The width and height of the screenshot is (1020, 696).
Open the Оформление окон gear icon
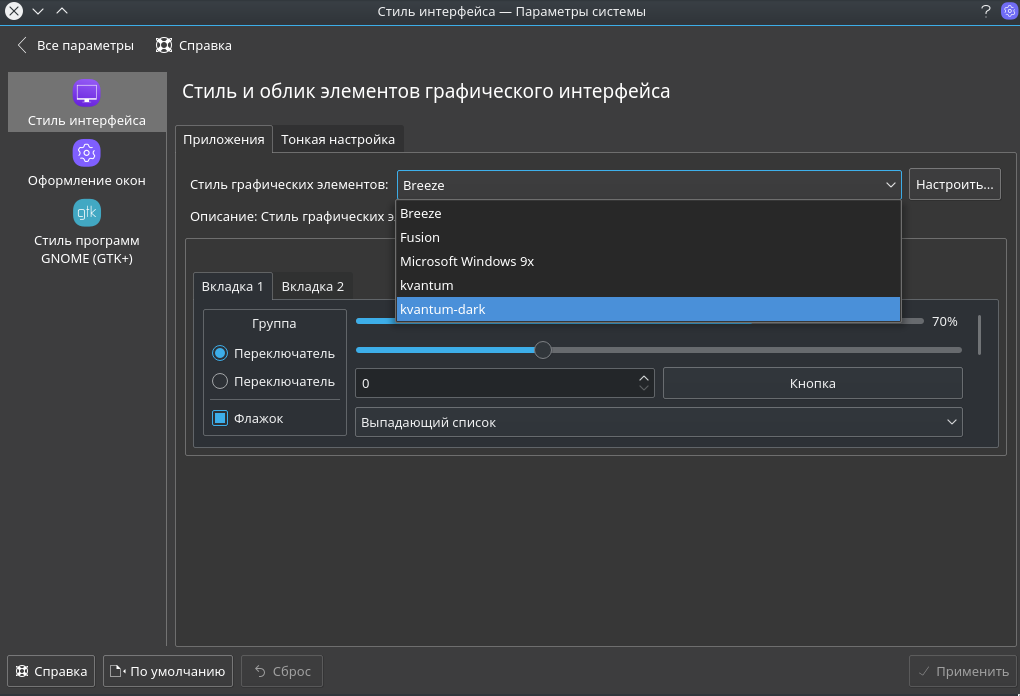(x=87, y=153)
